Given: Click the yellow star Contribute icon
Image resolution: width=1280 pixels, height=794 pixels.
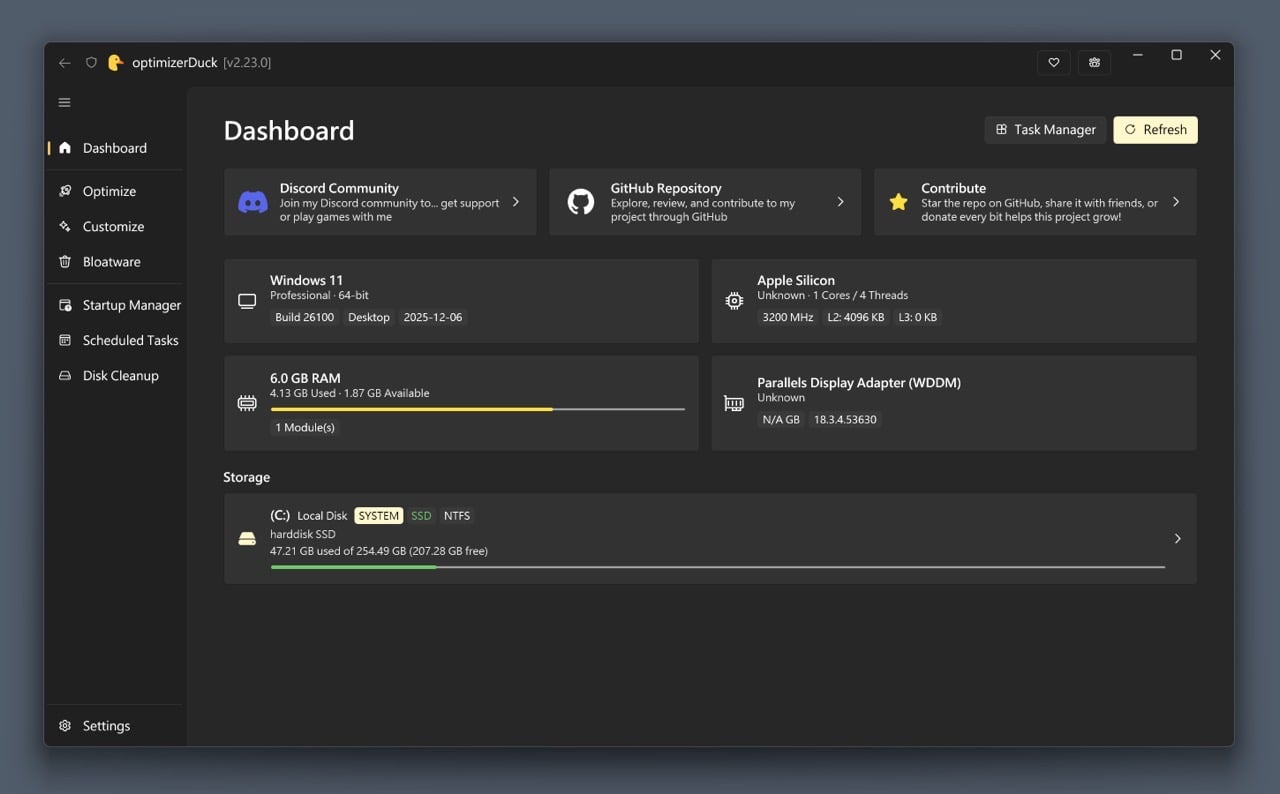Looking at the screenshot, I should (x=898, y=202).
